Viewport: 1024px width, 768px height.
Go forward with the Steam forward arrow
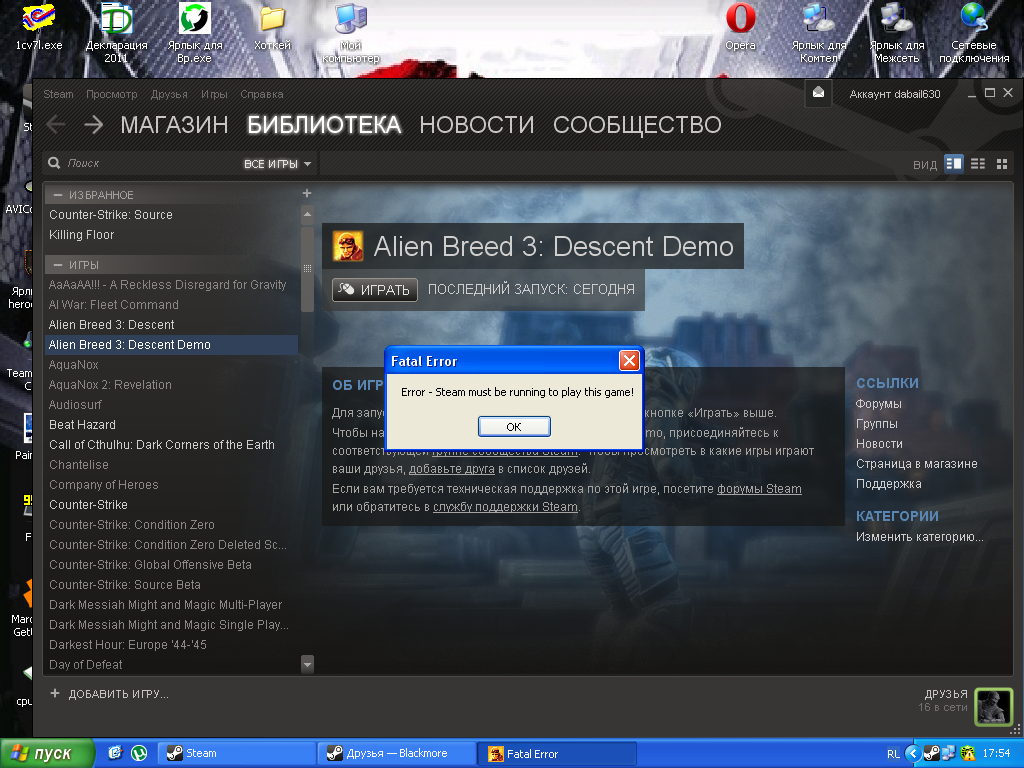coord(93,124)
